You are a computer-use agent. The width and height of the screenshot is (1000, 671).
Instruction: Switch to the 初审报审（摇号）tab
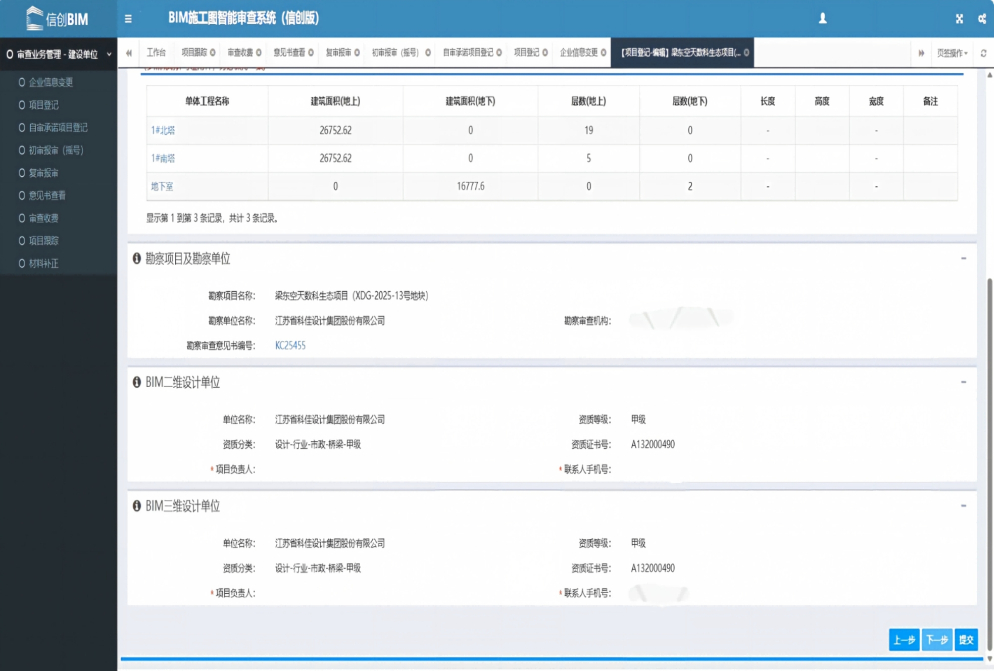point(395,52)
